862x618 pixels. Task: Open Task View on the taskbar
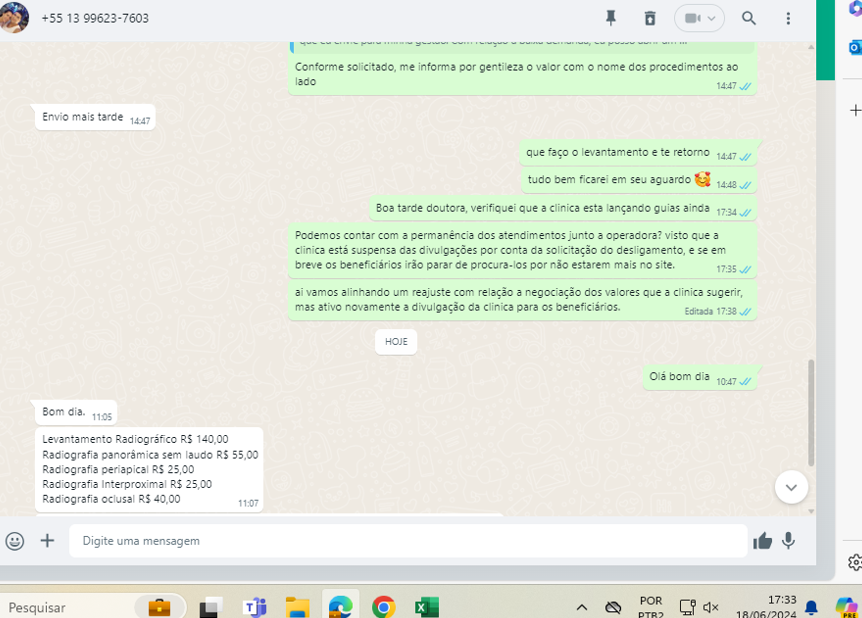tap(211, 608)
